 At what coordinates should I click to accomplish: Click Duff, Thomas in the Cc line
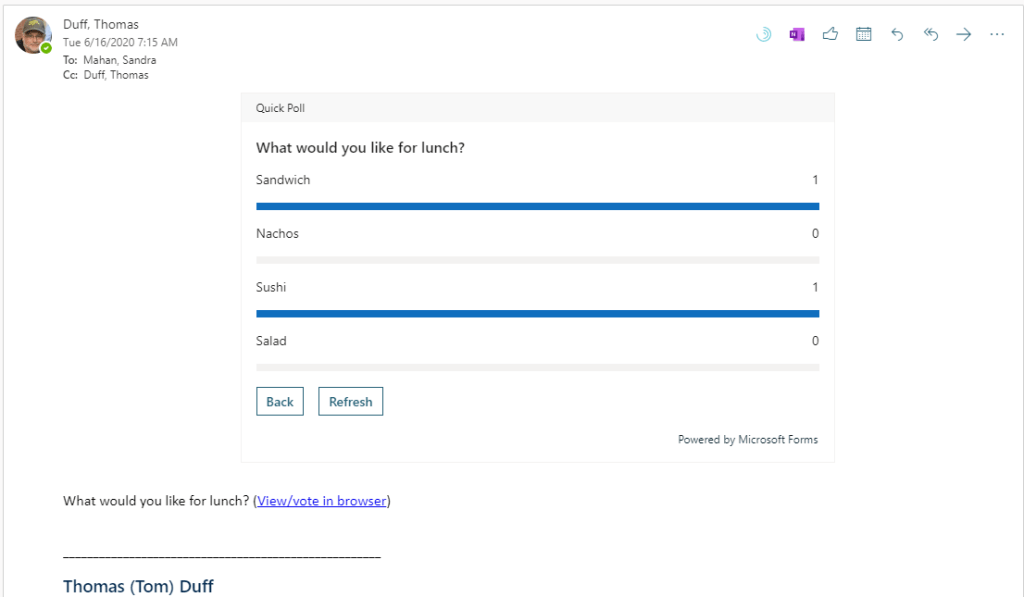pos(116,75)
